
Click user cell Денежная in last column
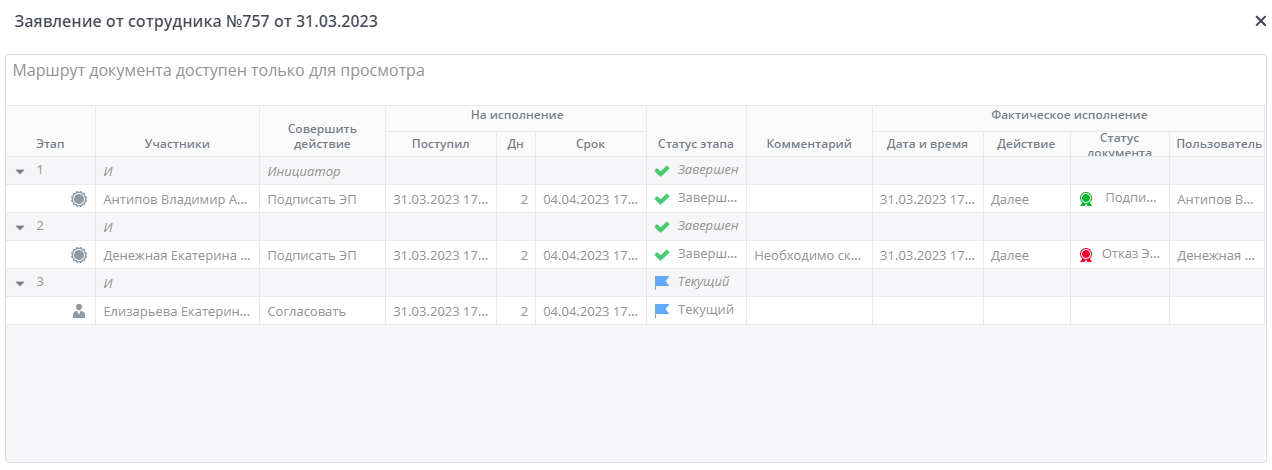point(1218,255)
